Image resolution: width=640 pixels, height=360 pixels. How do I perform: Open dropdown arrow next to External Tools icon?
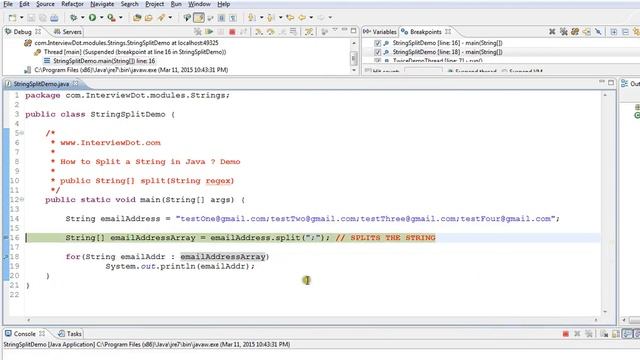[x=120, y=18]
